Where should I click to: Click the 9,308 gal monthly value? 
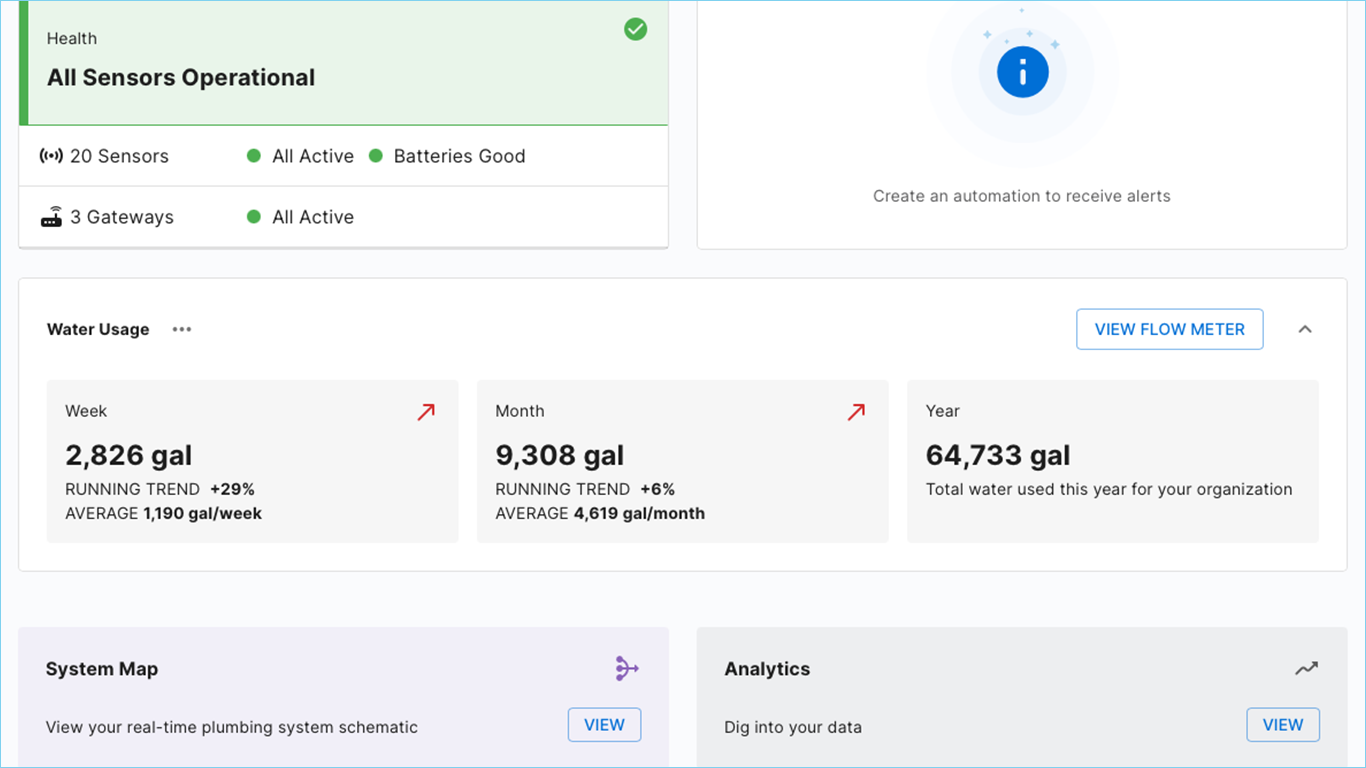point(560,456)
